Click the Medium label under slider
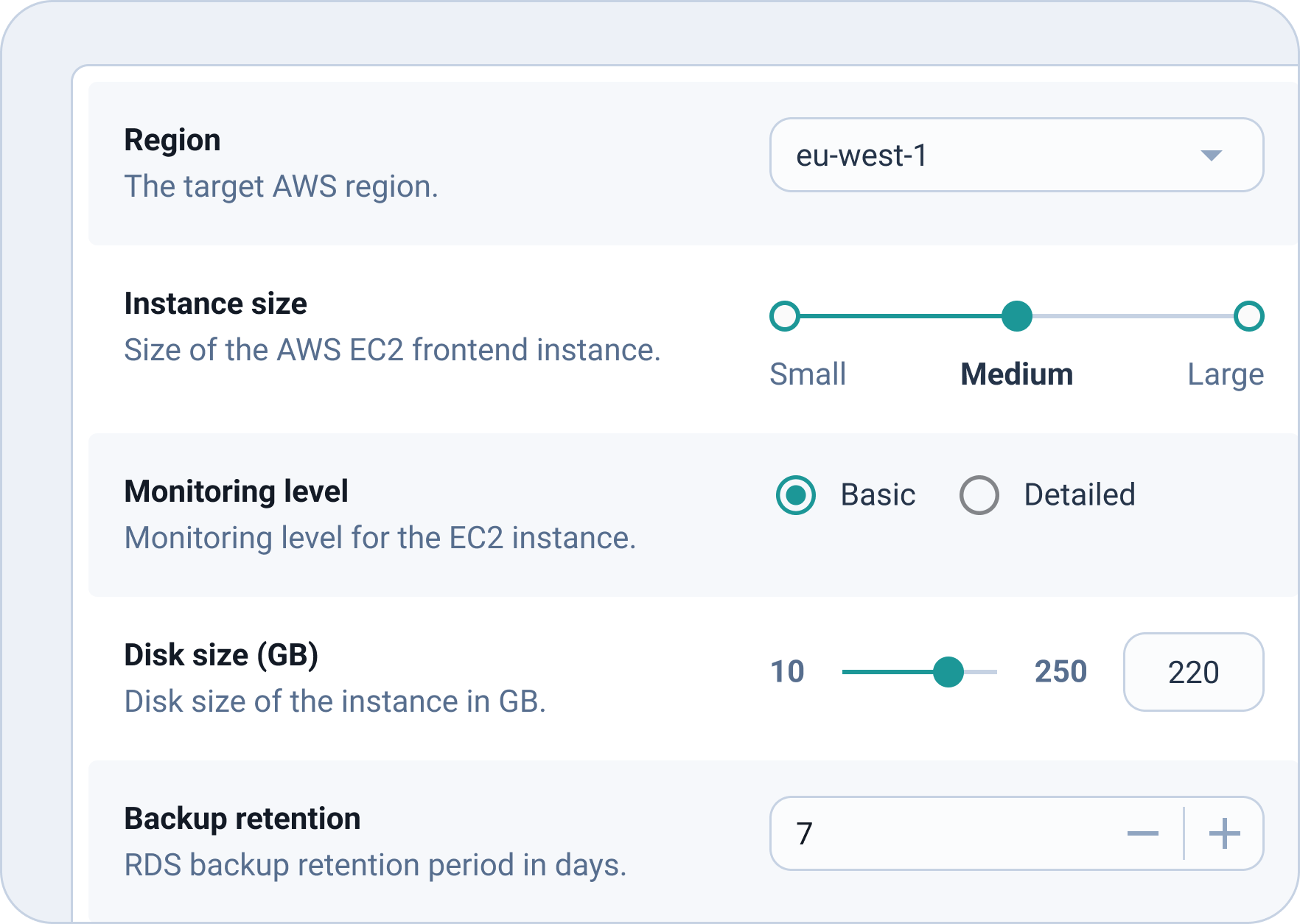1300x924 pixels. pos(1017,374)
